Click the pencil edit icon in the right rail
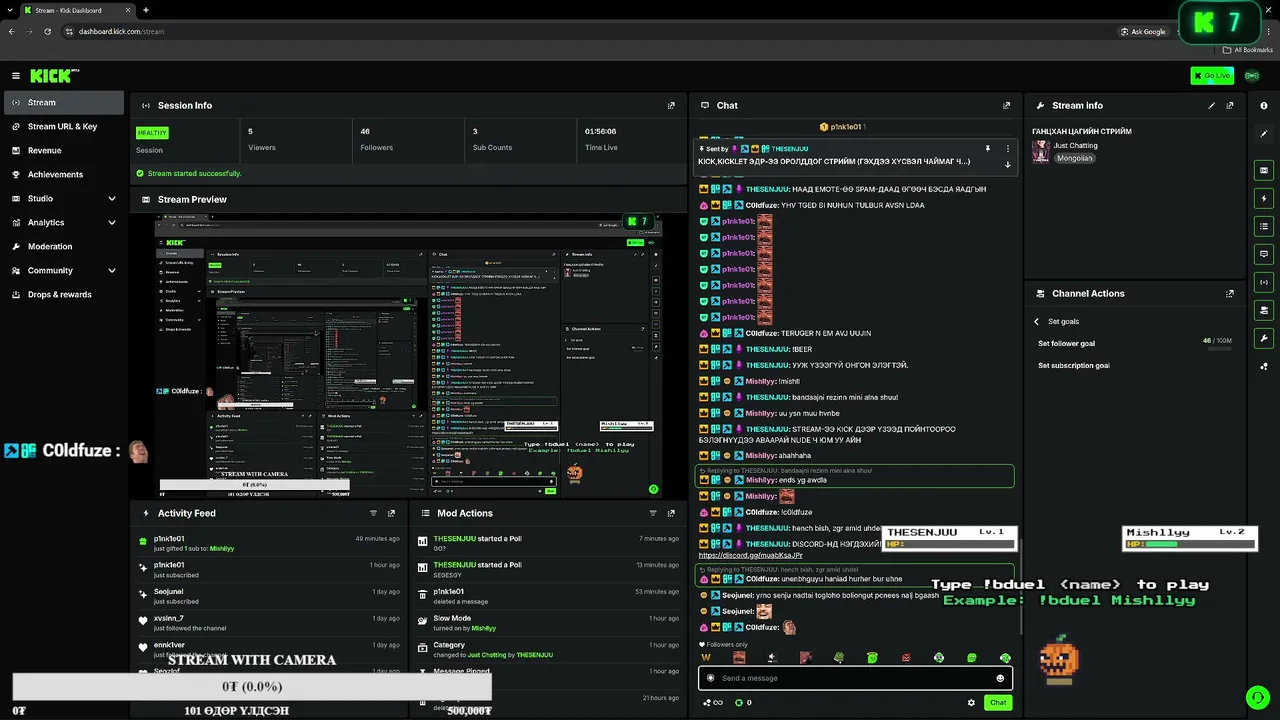Screen dimensions: 1280x720 coord(1264,133)
